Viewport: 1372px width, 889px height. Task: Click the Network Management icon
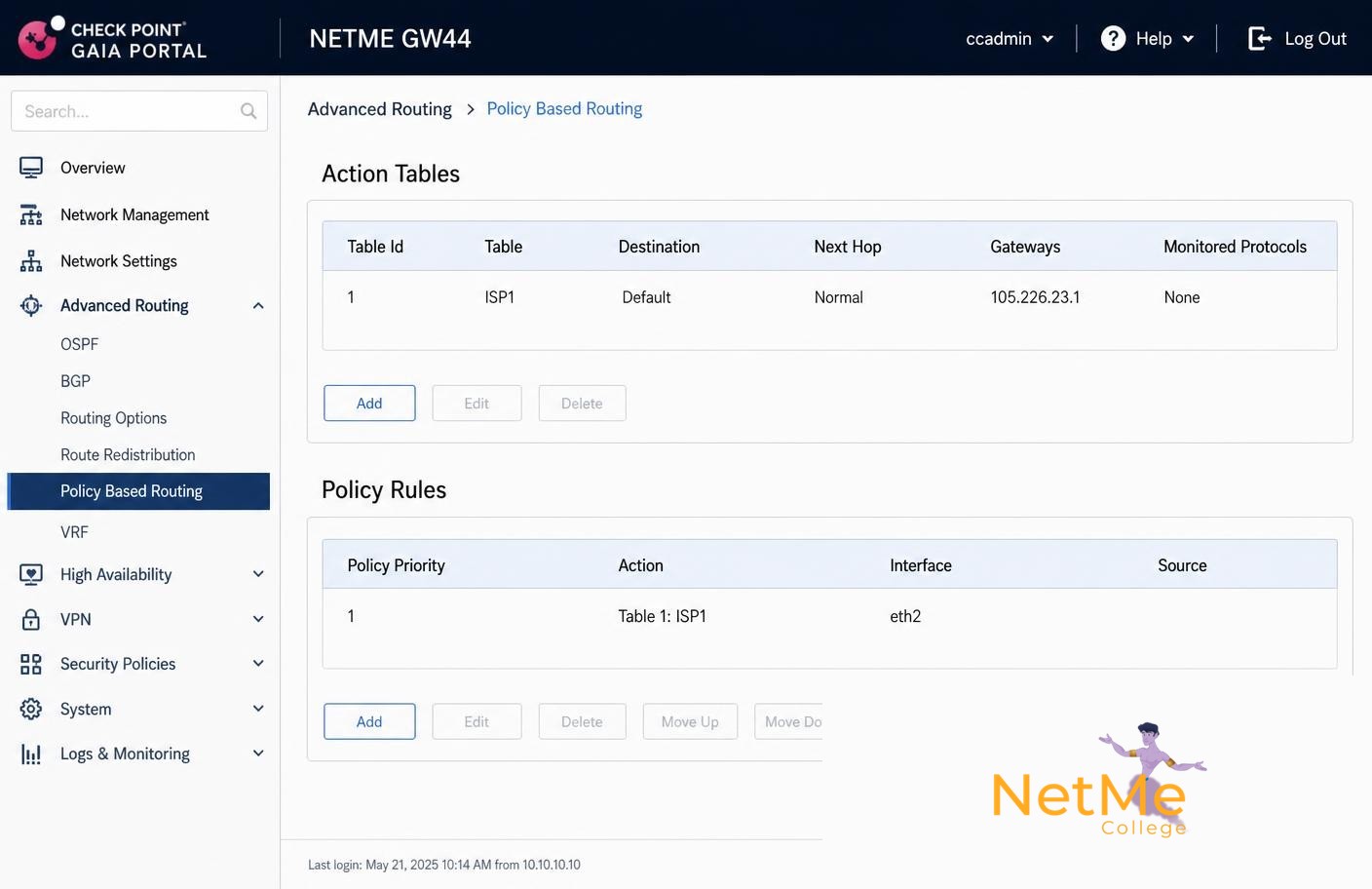click(31, 214)
